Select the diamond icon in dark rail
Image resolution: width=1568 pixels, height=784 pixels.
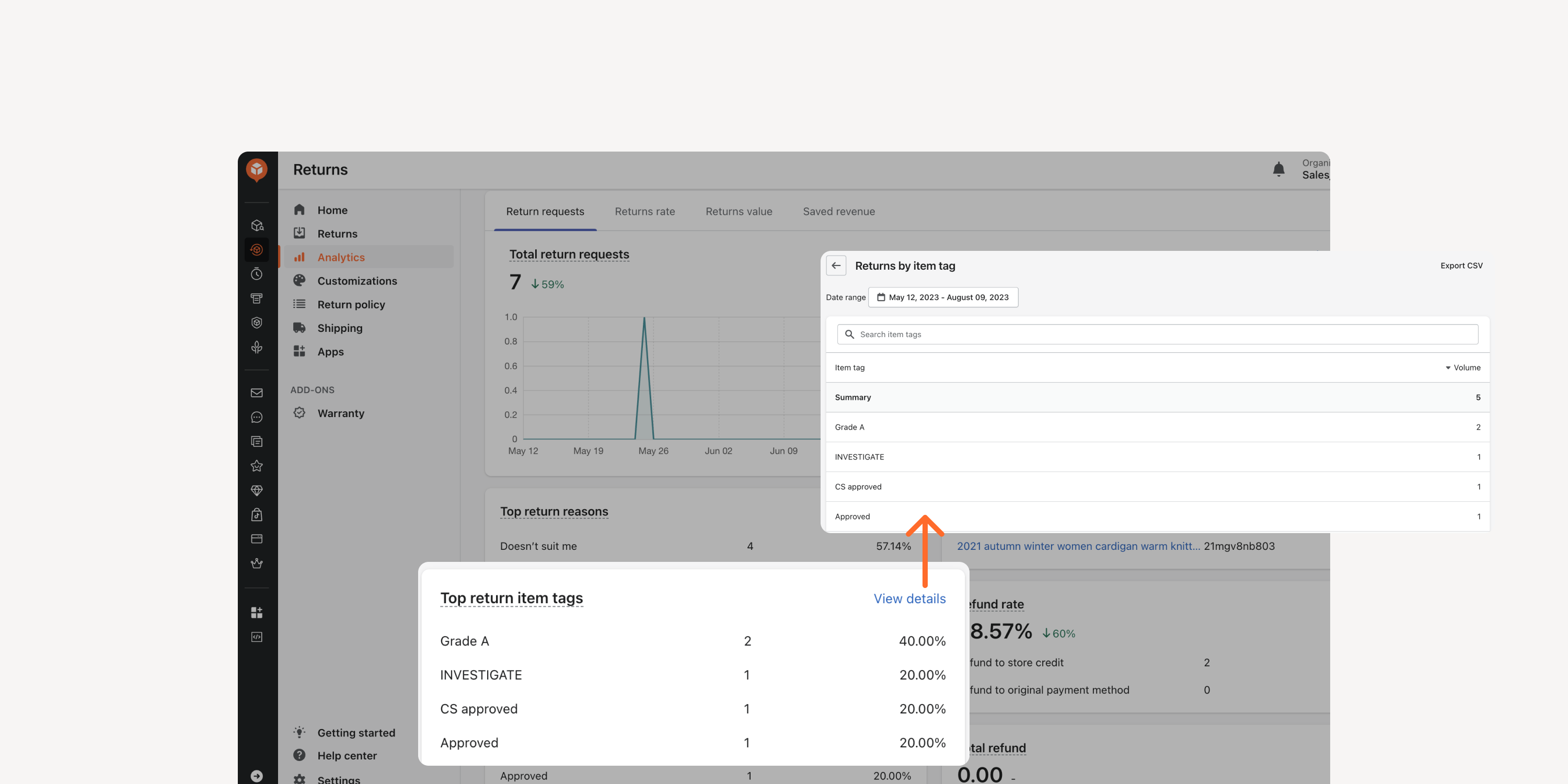(x=257, y=490)
